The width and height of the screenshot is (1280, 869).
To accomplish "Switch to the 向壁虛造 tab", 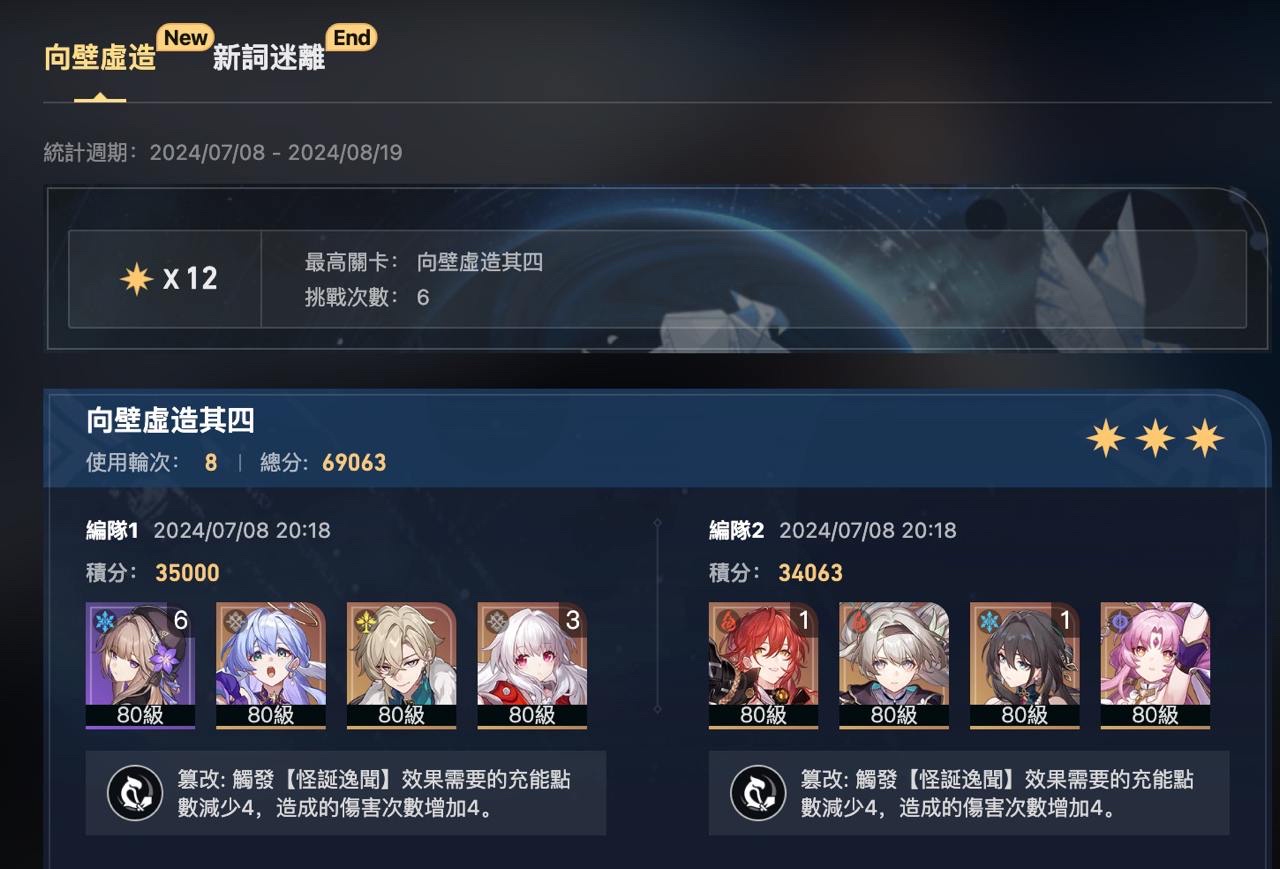I will click(x=100, y=58).
